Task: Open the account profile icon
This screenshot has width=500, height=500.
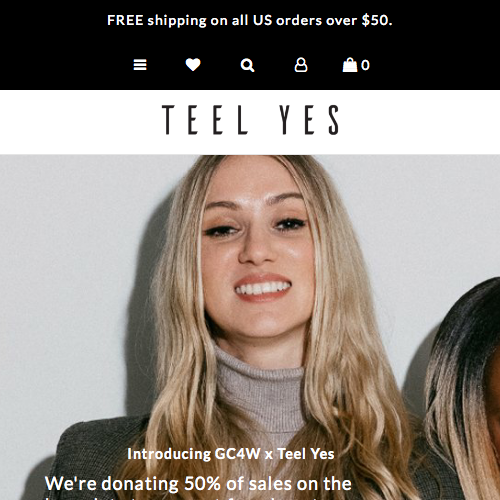Action: 301,65
